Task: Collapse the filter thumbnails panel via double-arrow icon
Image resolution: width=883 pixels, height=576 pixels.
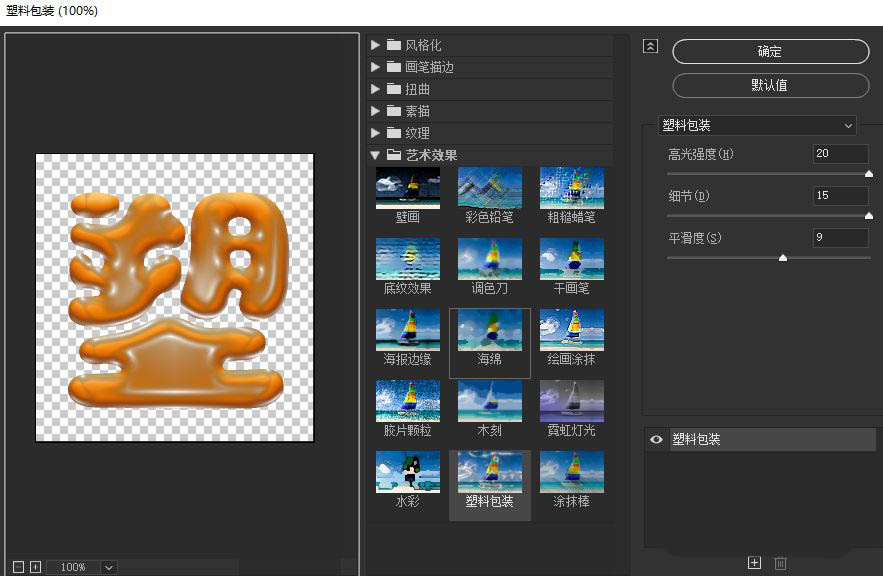Action: tap(650, 46)
